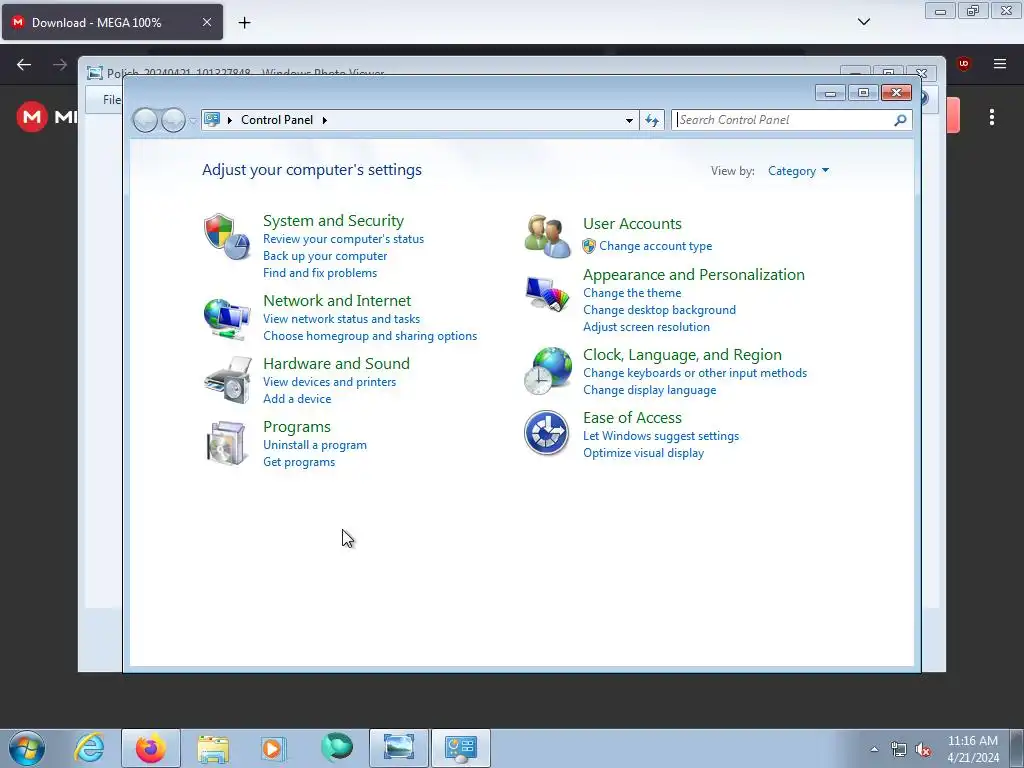Click Control Panel breadcrumb text

click(x=277, y=120)
